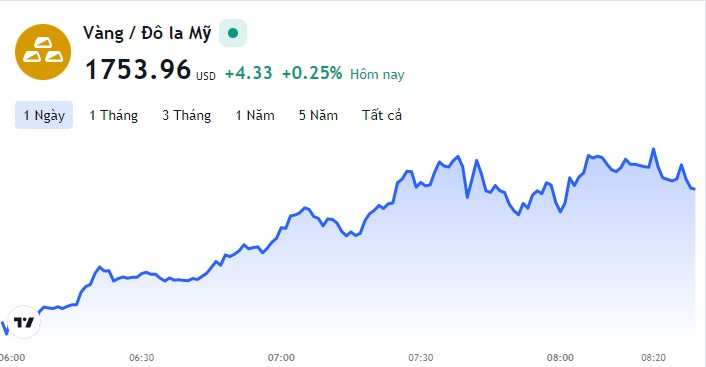Click the 1753.96 price value

point(138,70)
